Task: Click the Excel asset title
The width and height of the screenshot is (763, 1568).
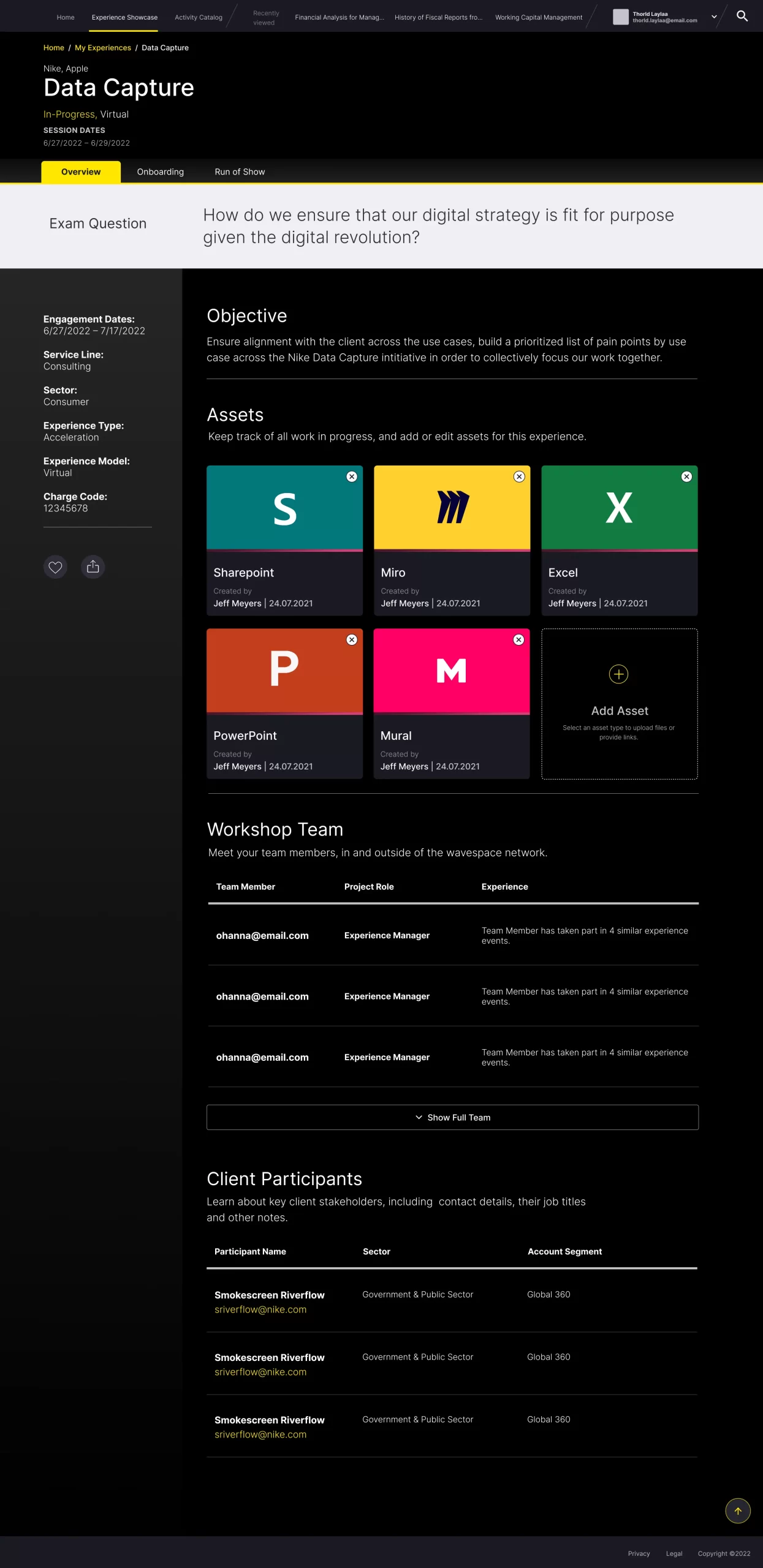Action: point(563,573)
